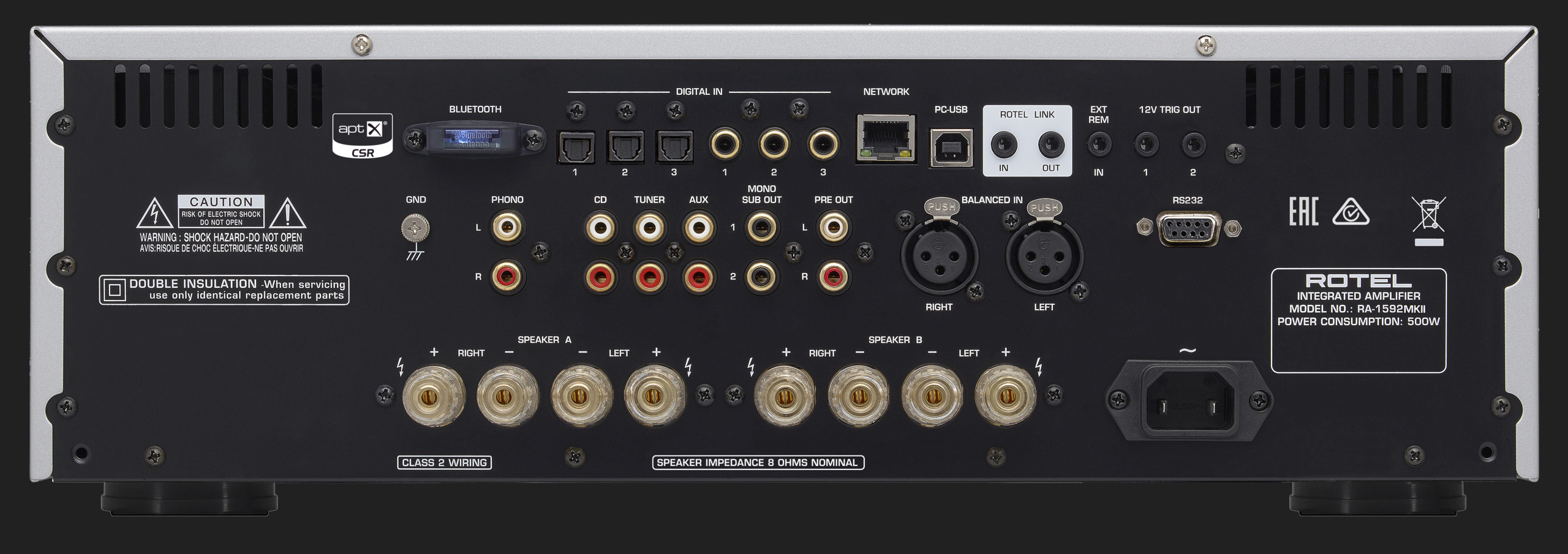Click the 12V Trig Out jack 2
The image size is (1568, 554).
(1193, 145)
